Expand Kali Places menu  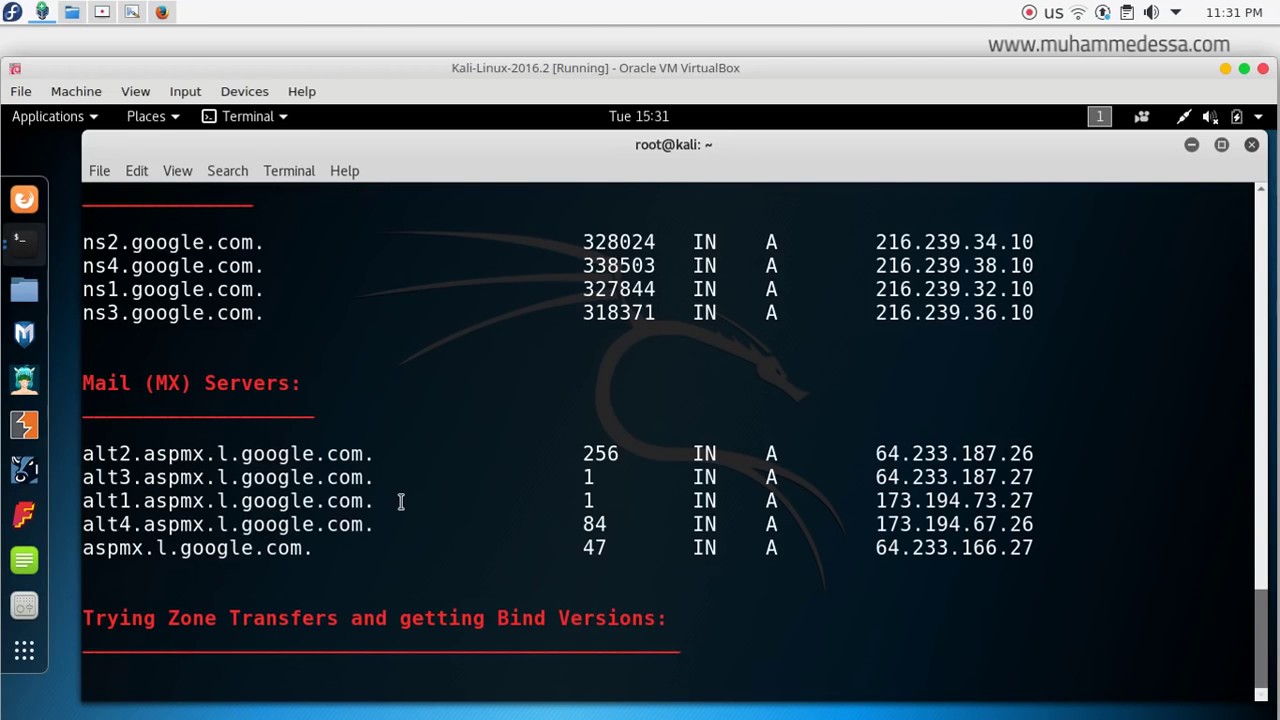pos(153,116)
